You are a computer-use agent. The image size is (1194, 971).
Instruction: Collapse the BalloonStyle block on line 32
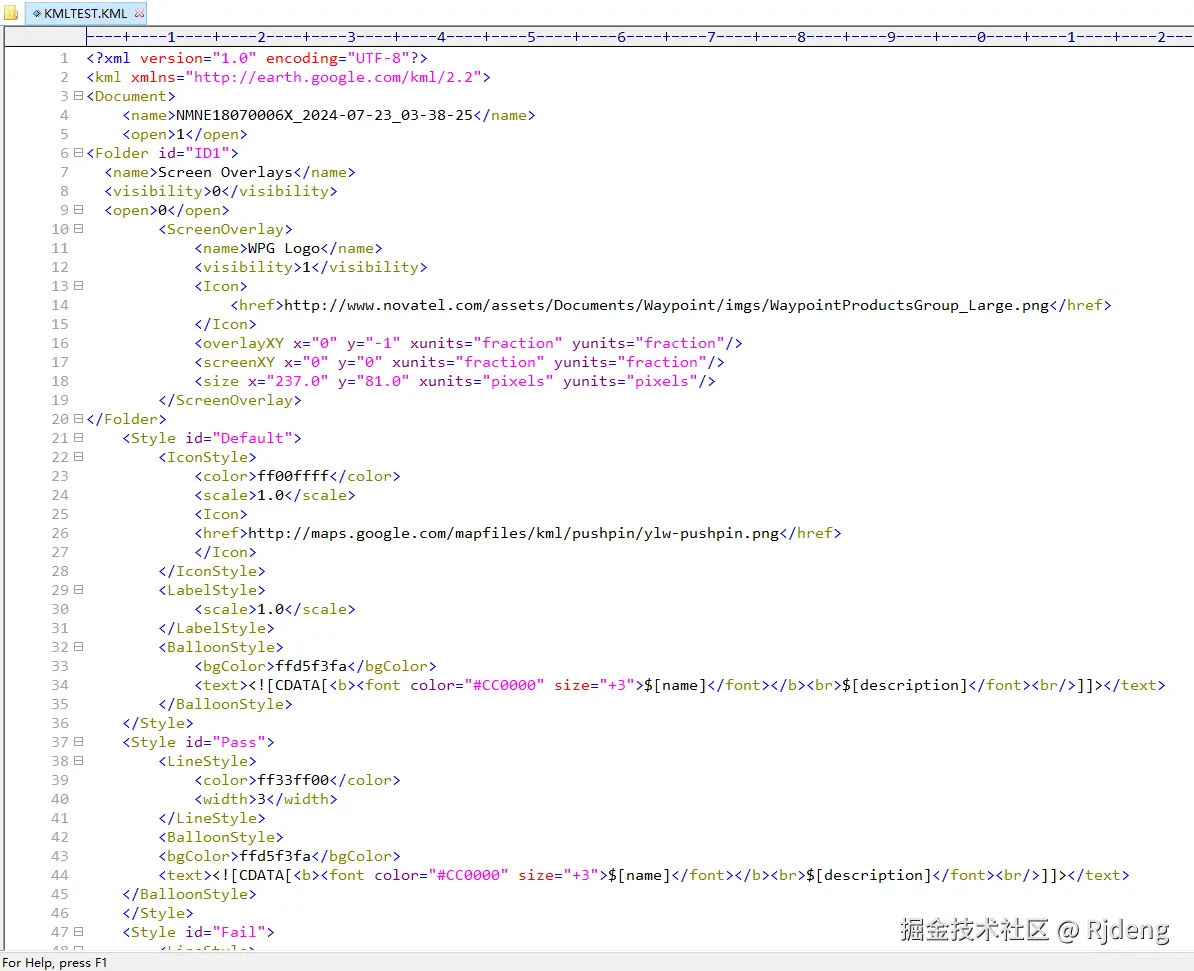pos(78,647)
